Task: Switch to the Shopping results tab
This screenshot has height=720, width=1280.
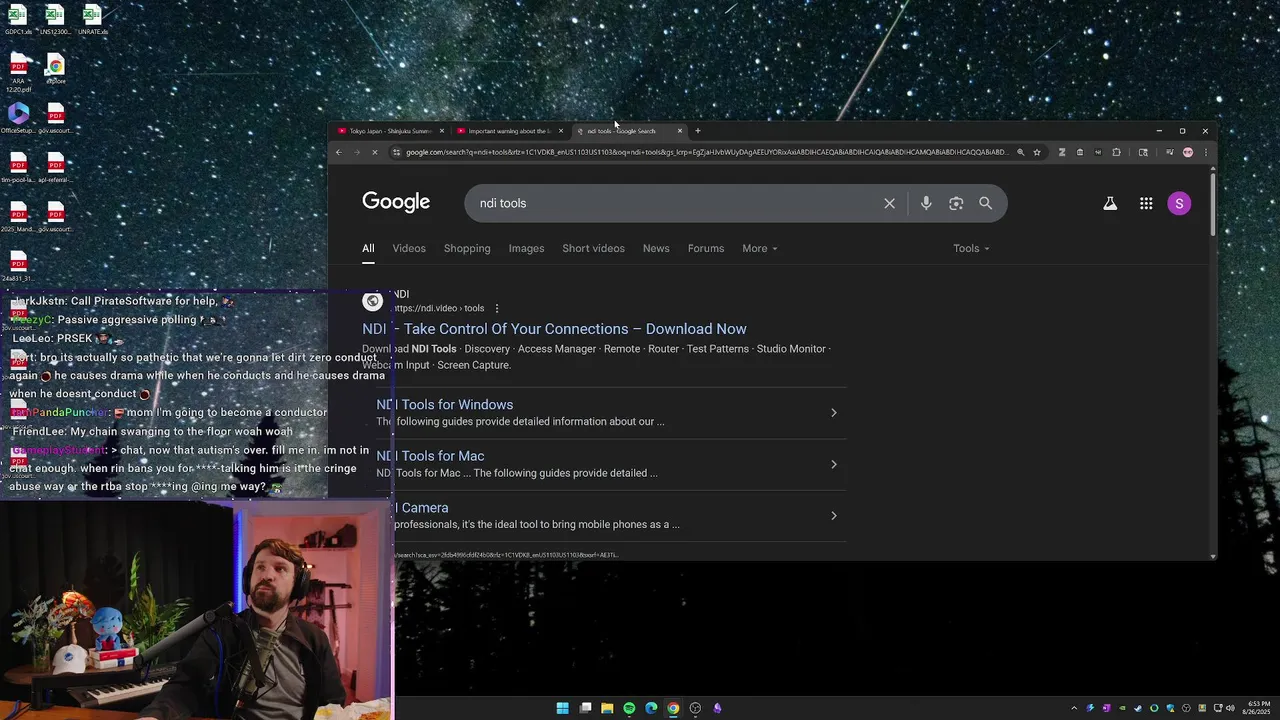Action: point(467,248)
